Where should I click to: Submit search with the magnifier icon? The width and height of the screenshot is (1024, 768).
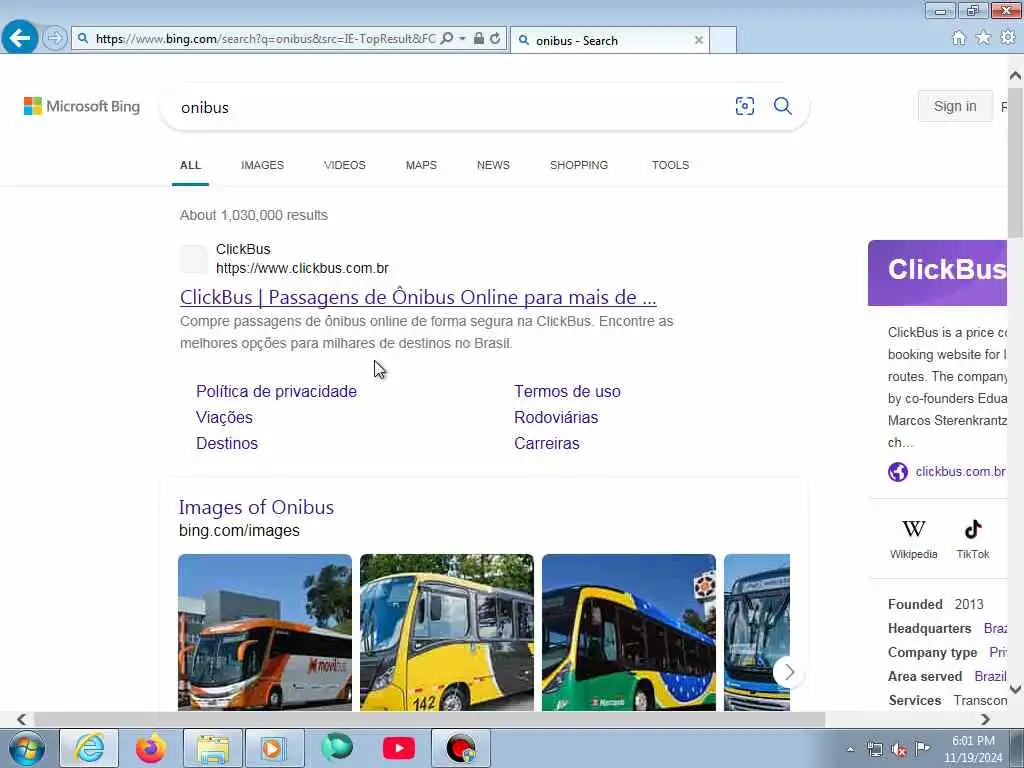click(x=782, y=106)
